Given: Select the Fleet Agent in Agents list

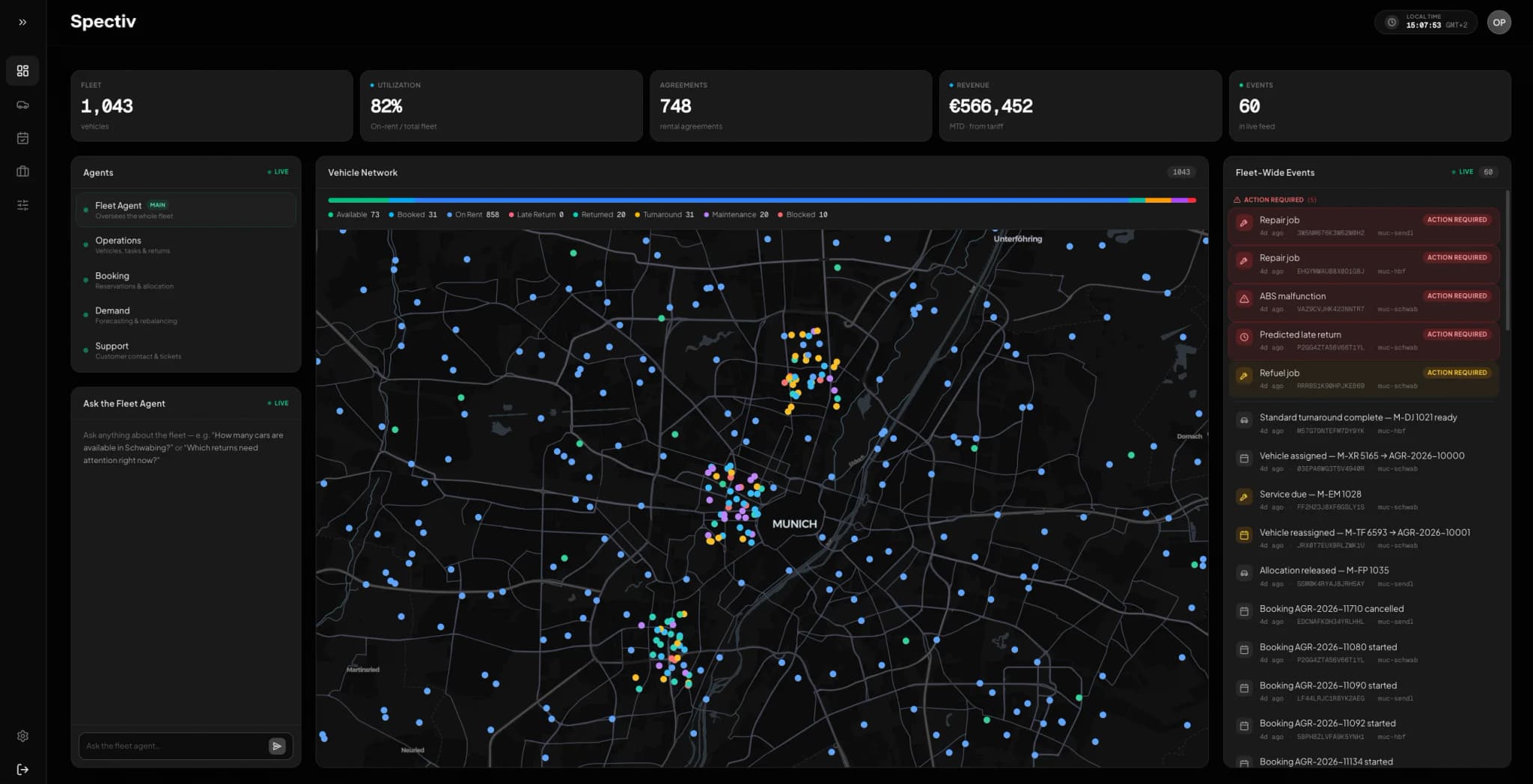Looking at the screenshot, I should pos(186,210).
